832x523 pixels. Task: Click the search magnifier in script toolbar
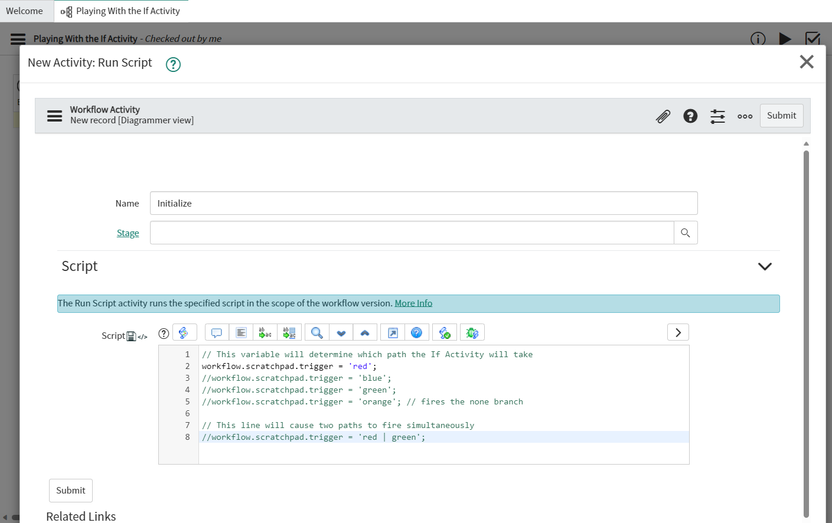[x=317, y=333]
